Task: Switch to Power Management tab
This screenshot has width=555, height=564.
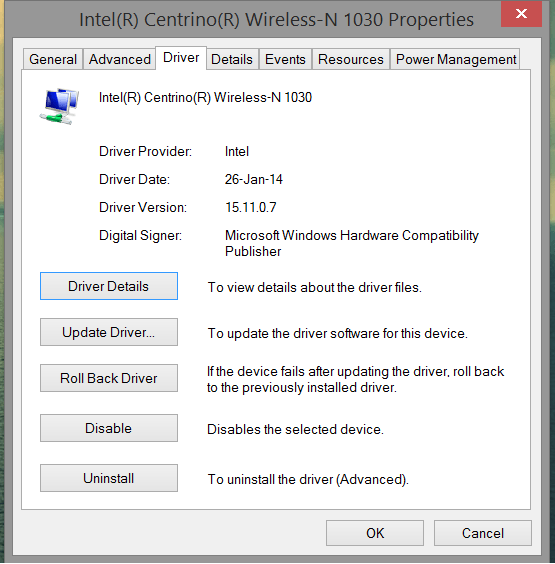Action: point(456,59)
